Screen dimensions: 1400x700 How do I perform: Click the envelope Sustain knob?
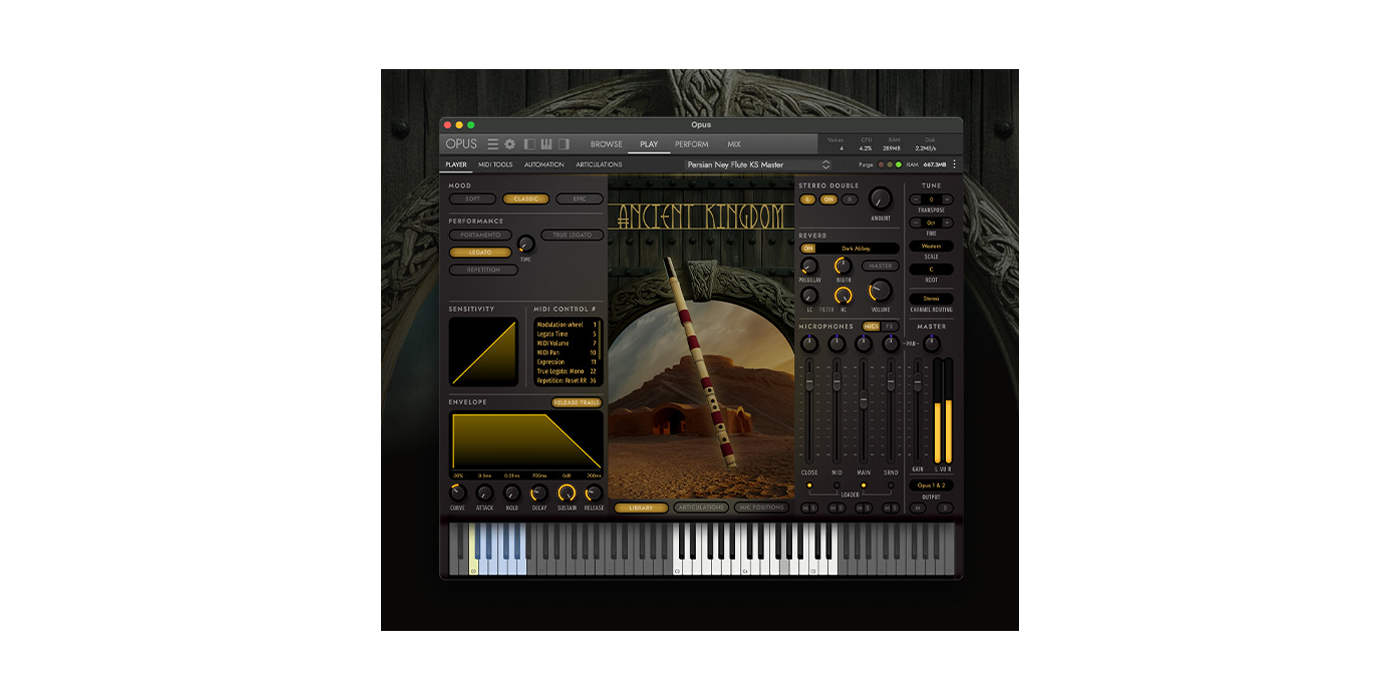click(566, 493)
